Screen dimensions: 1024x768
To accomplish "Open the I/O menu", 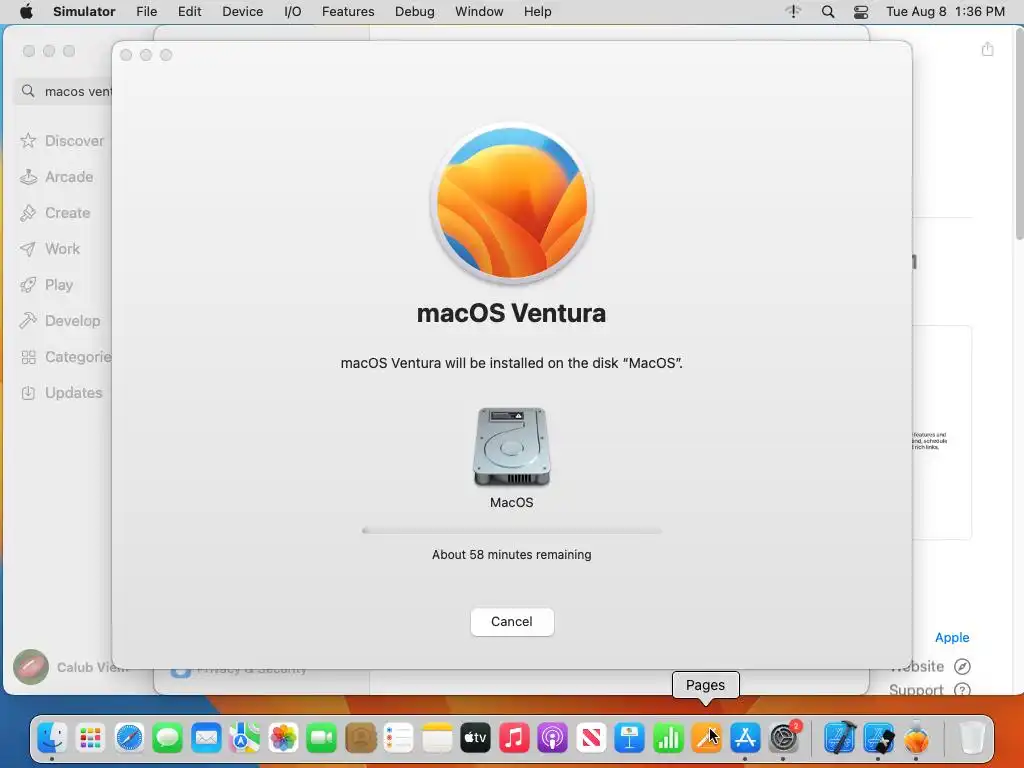I will tap(293, 12).
